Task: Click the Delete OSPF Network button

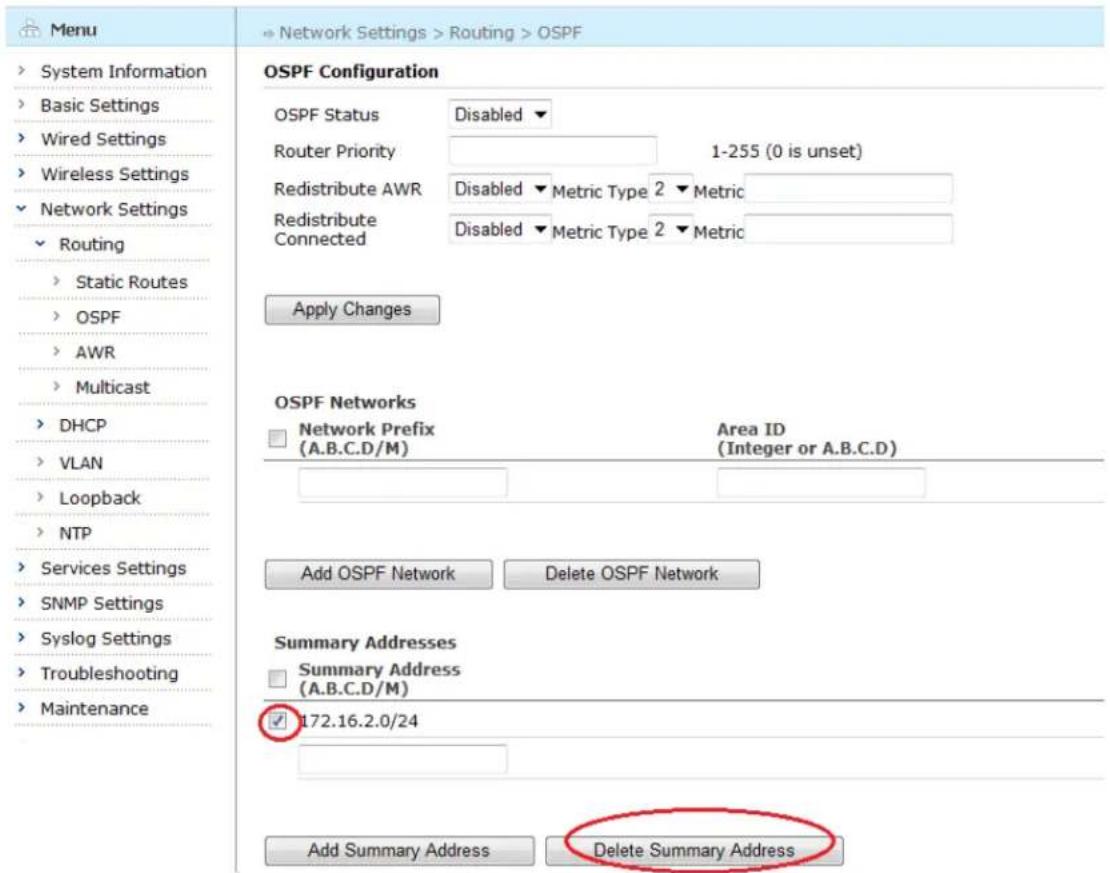Action: coord(631,574)
